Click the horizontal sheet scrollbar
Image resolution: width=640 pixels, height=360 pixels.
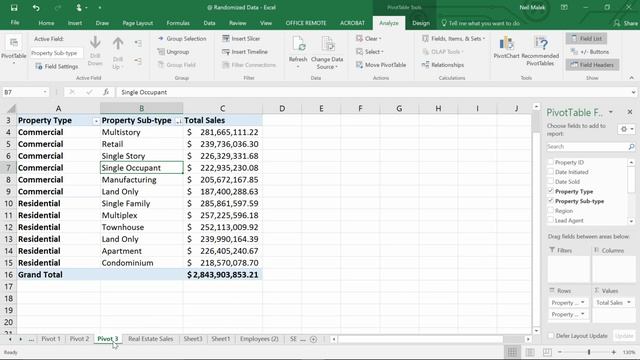click(421, 339)
